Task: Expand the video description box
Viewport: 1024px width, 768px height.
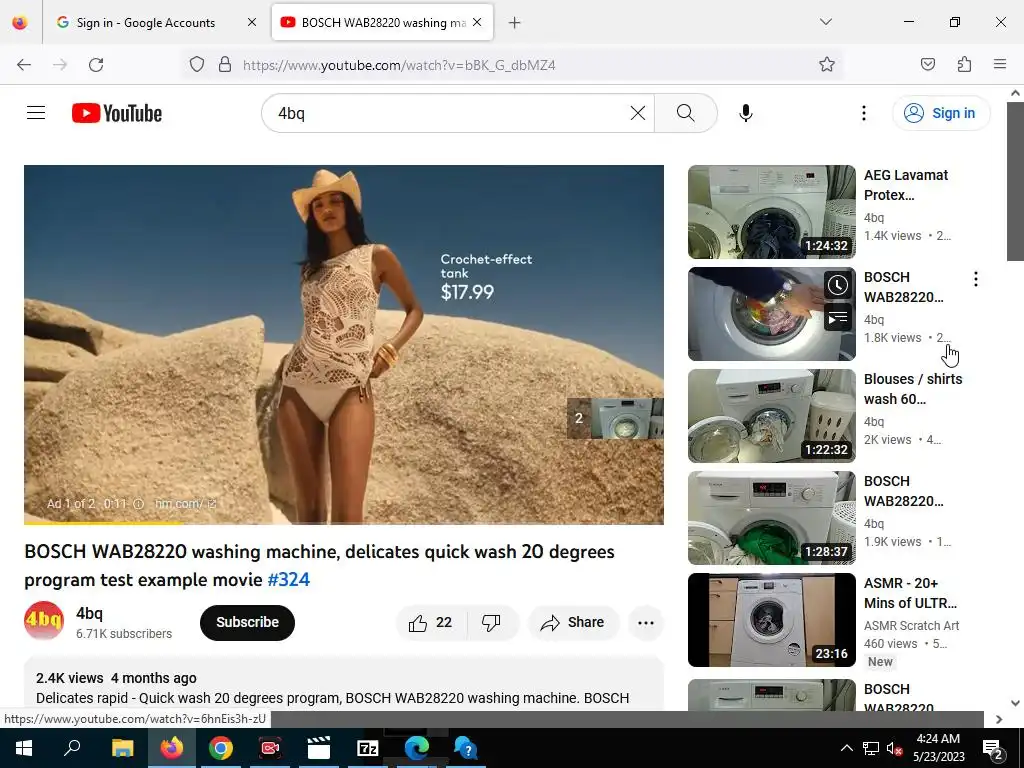Action: [x=344, y=684]
